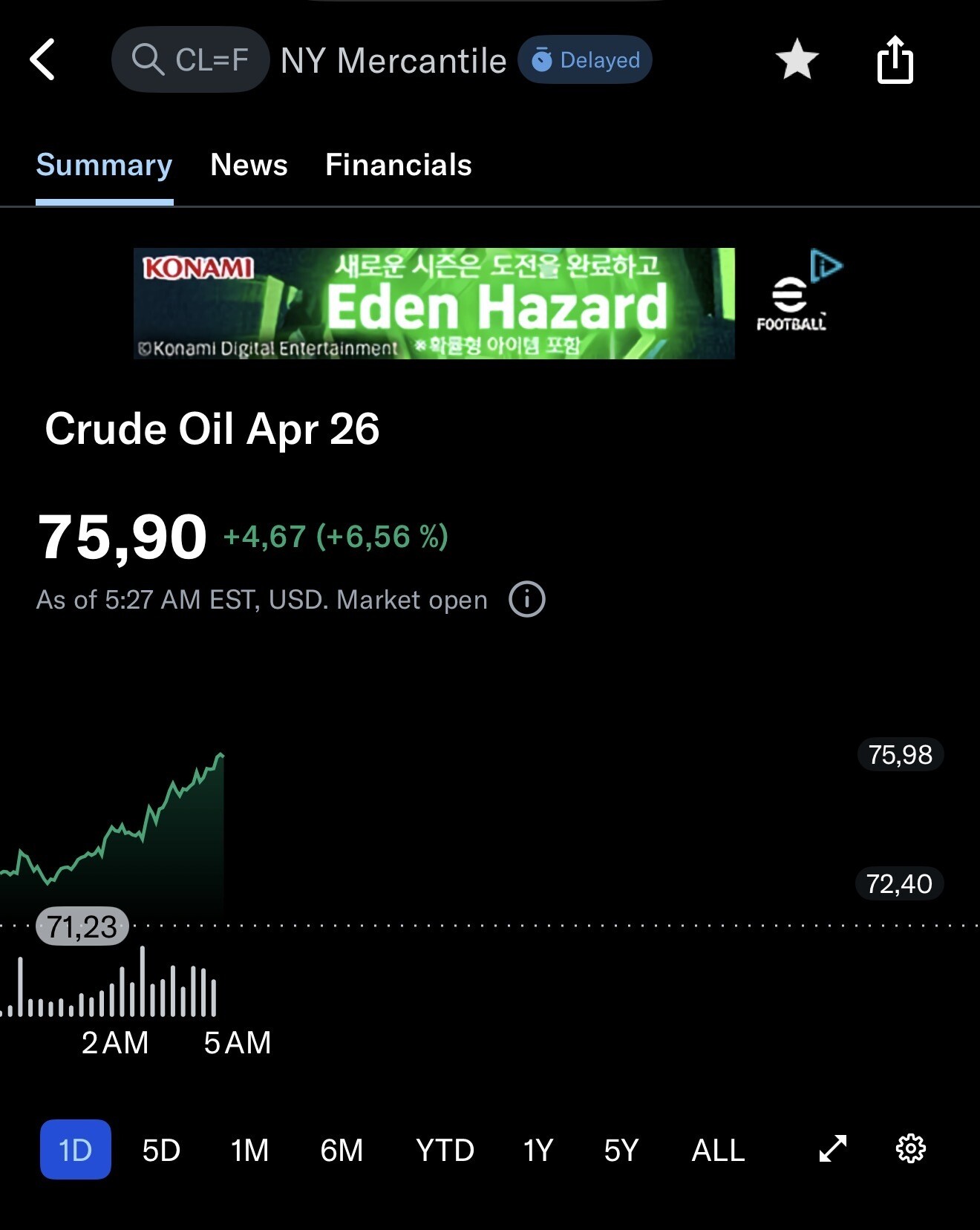This screenshot has width=980, height=1230.
Task: Open the share icon
Action: (895, 59)
